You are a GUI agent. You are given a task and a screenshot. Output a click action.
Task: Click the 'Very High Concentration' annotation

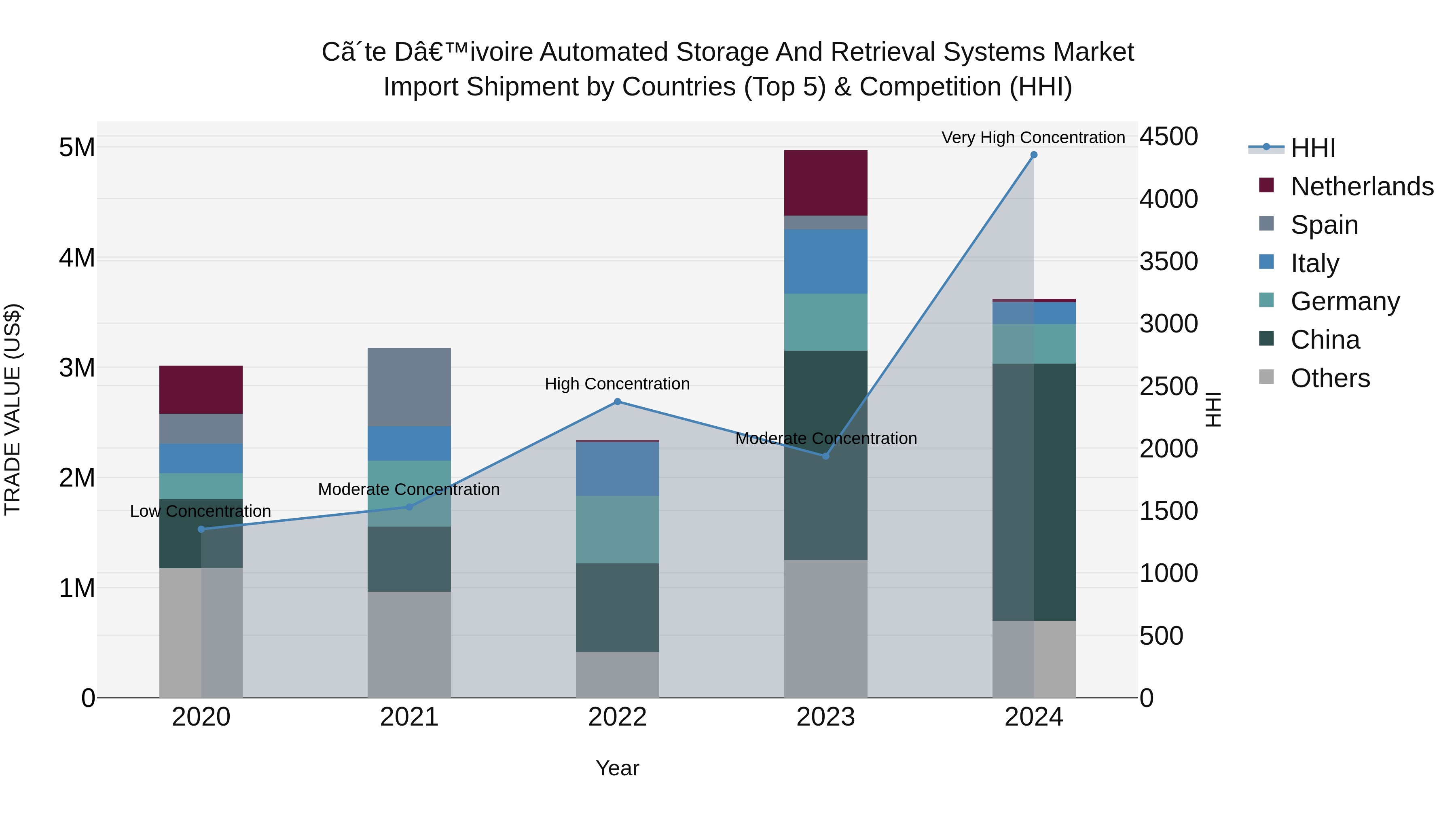pyautogui.click(x=1033, y=138)
